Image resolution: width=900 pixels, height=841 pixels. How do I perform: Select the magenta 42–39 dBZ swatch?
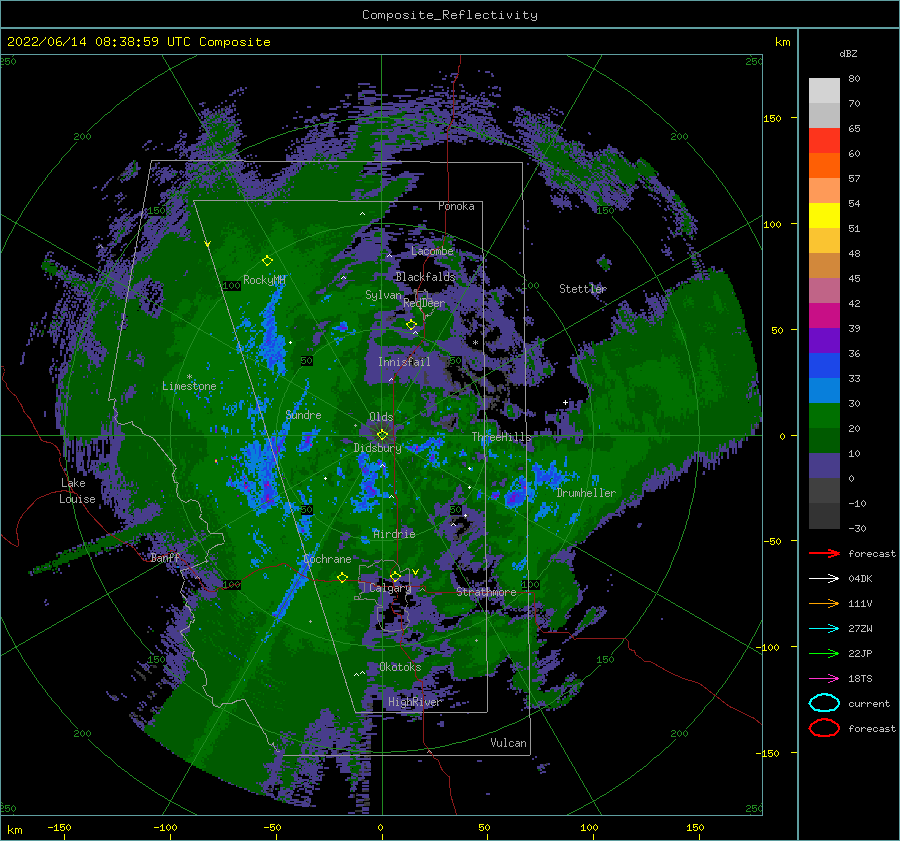click(824, 315)
